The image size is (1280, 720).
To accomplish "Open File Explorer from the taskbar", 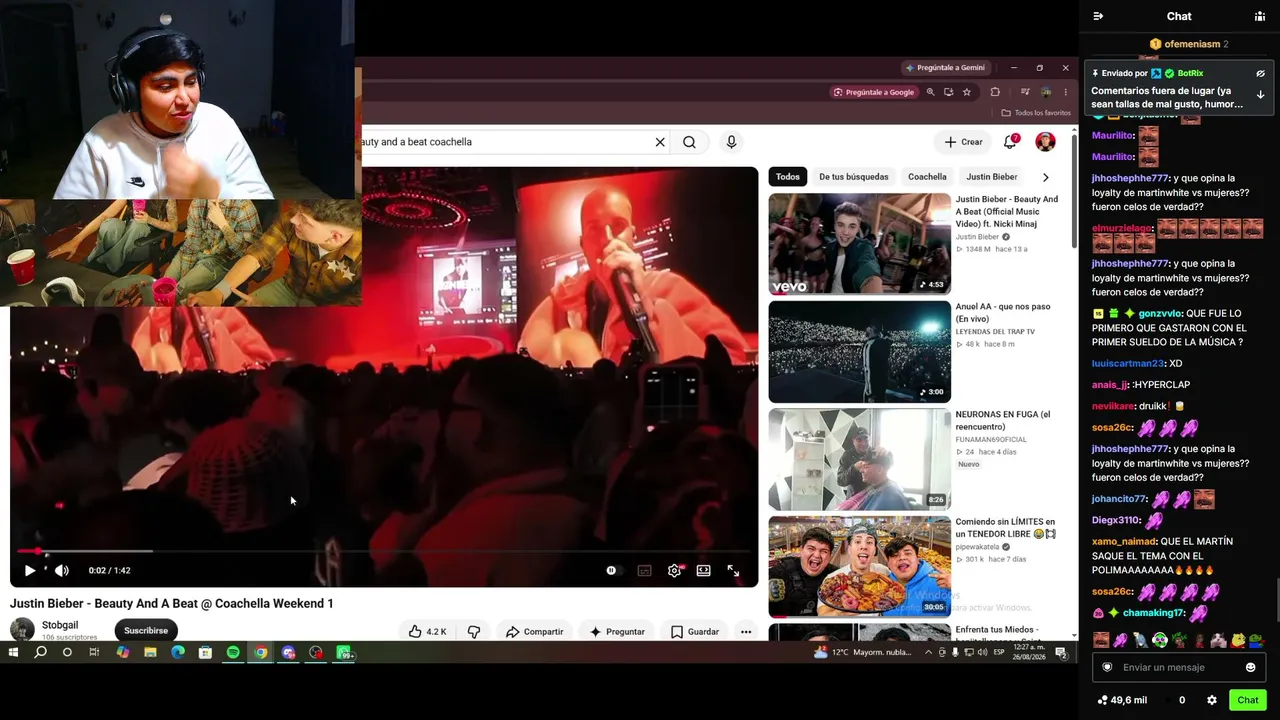I will [150, 653].
